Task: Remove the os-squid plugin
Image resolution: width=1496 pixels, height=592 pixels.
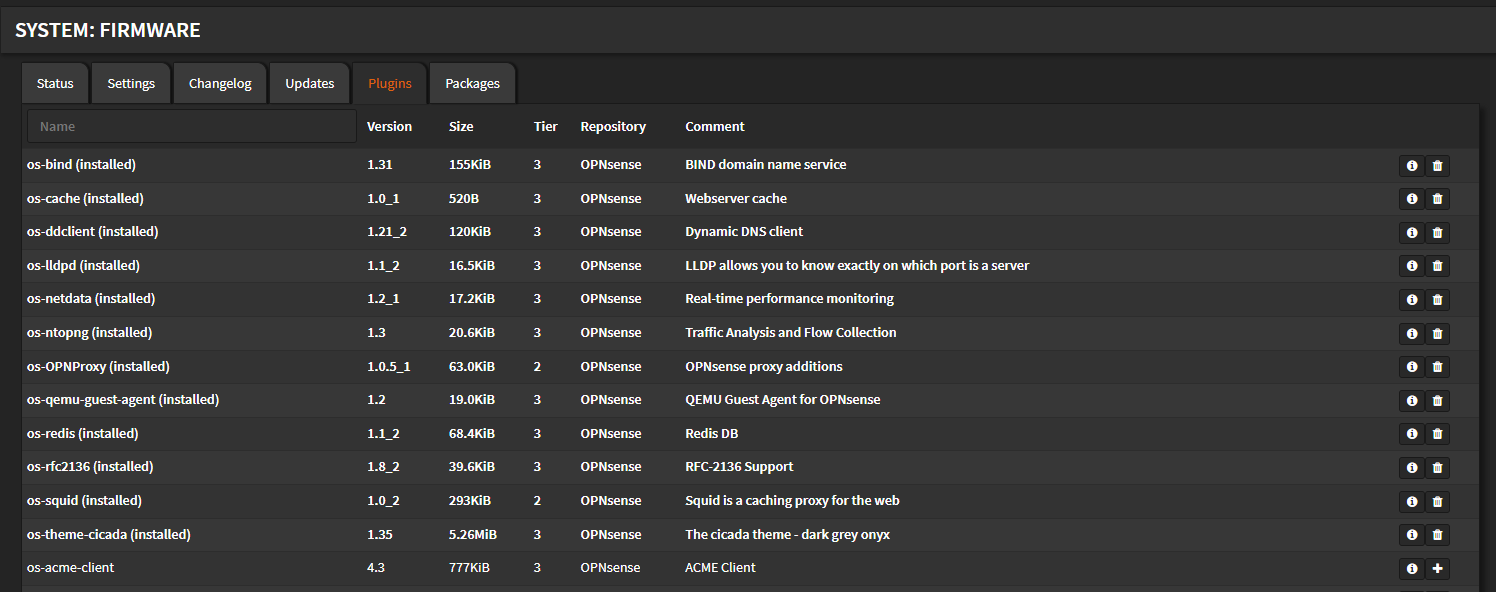Action: click(1437, 502)
